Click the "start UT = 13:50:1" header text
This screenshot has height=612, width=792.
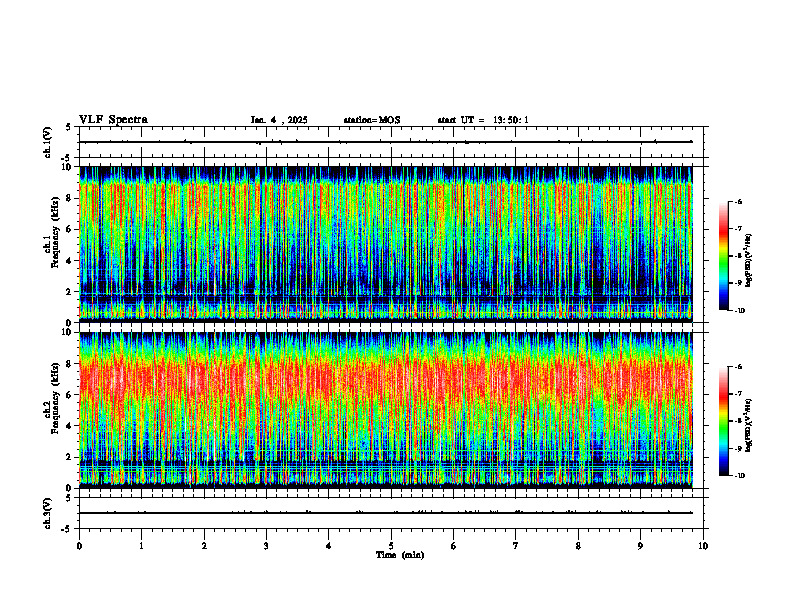[483, 120]
